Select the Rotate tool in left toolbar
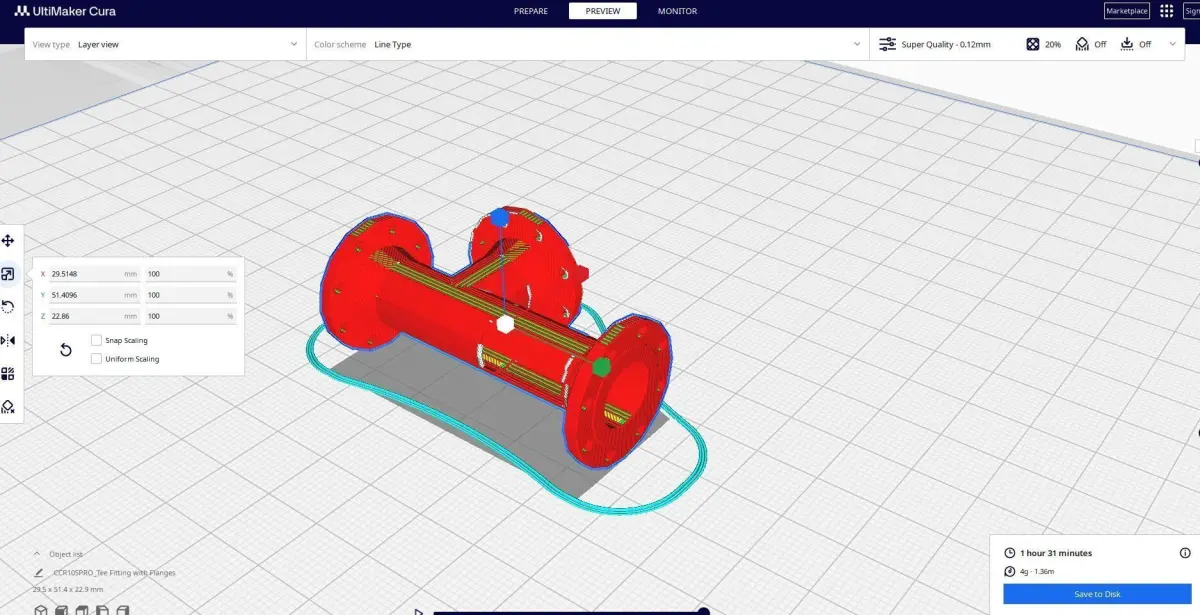The width and height of the screenshot is (1200, 615). click(x=8, y=307)
